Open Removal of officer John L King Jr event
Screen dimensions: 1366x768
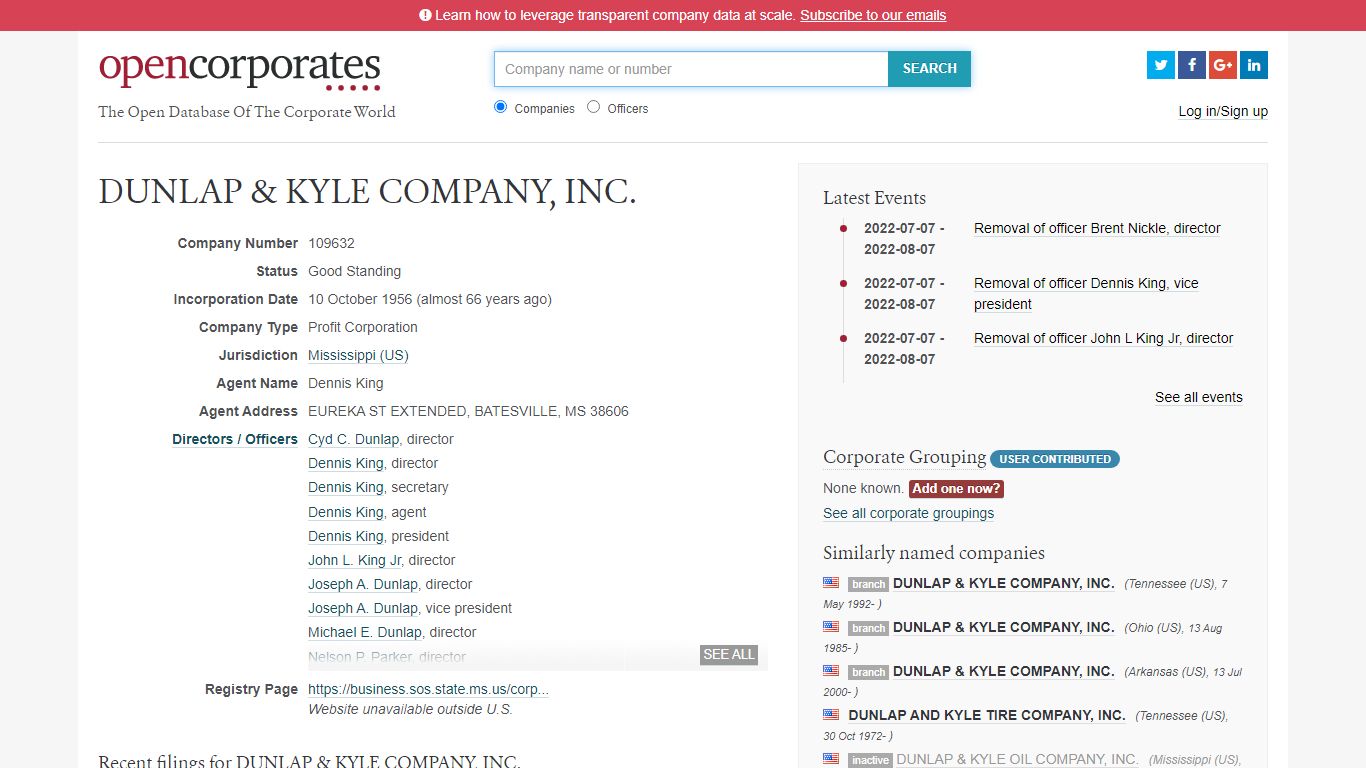(1103, 338)
